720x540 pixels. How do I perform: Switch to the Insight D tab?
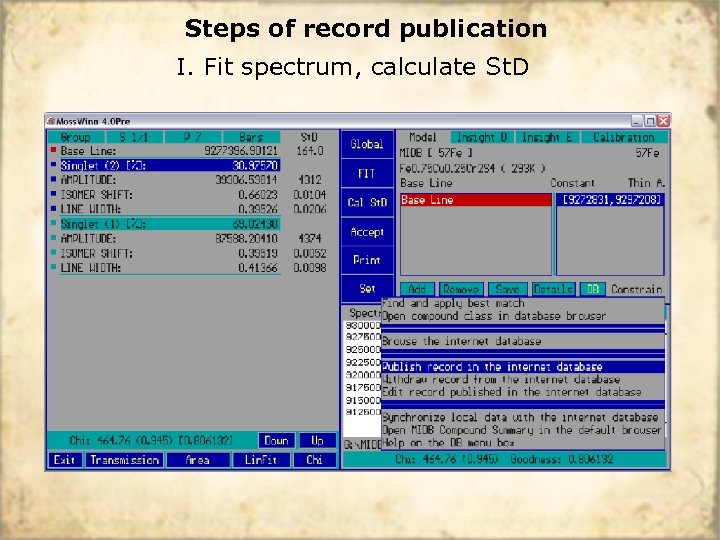(x=482, y=137)
